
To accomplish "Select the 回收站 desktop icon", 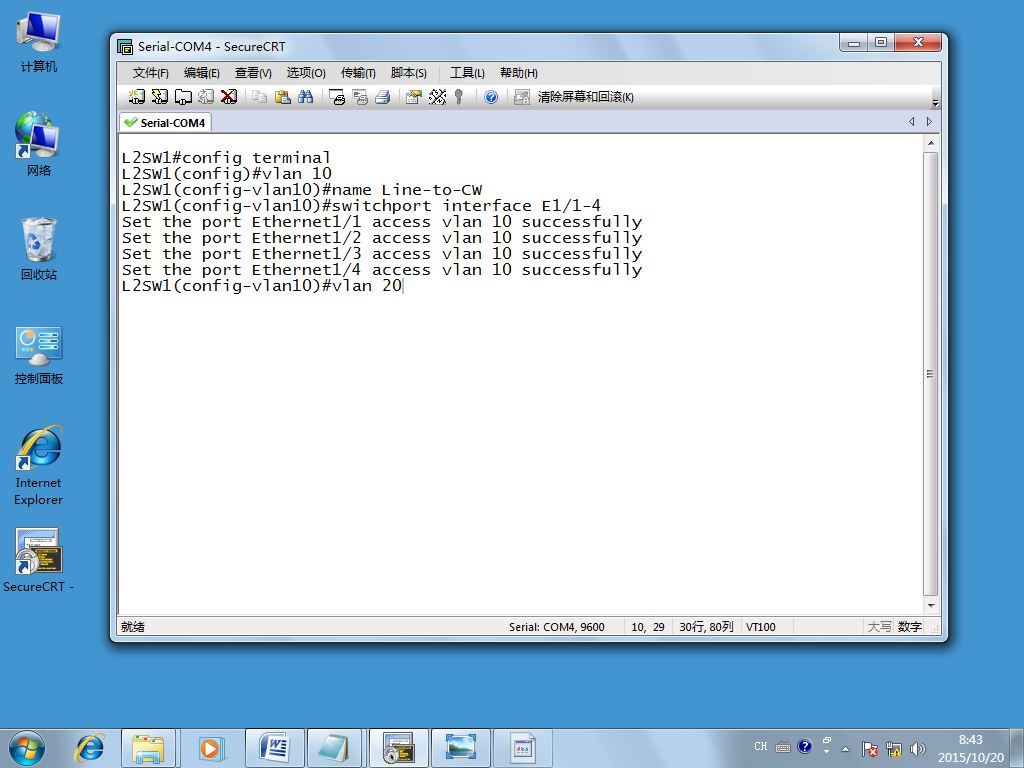I will [x=39, y=249].
